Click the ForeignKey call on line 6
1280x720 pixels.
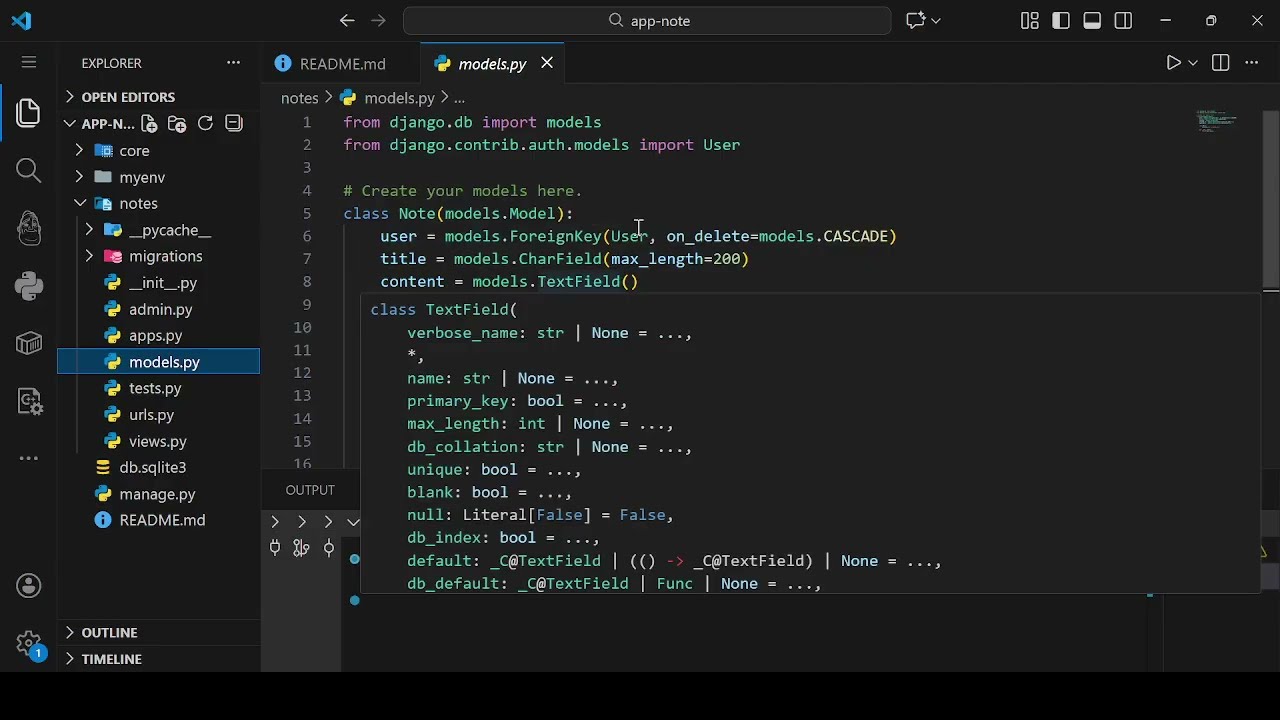click(556, 236)
